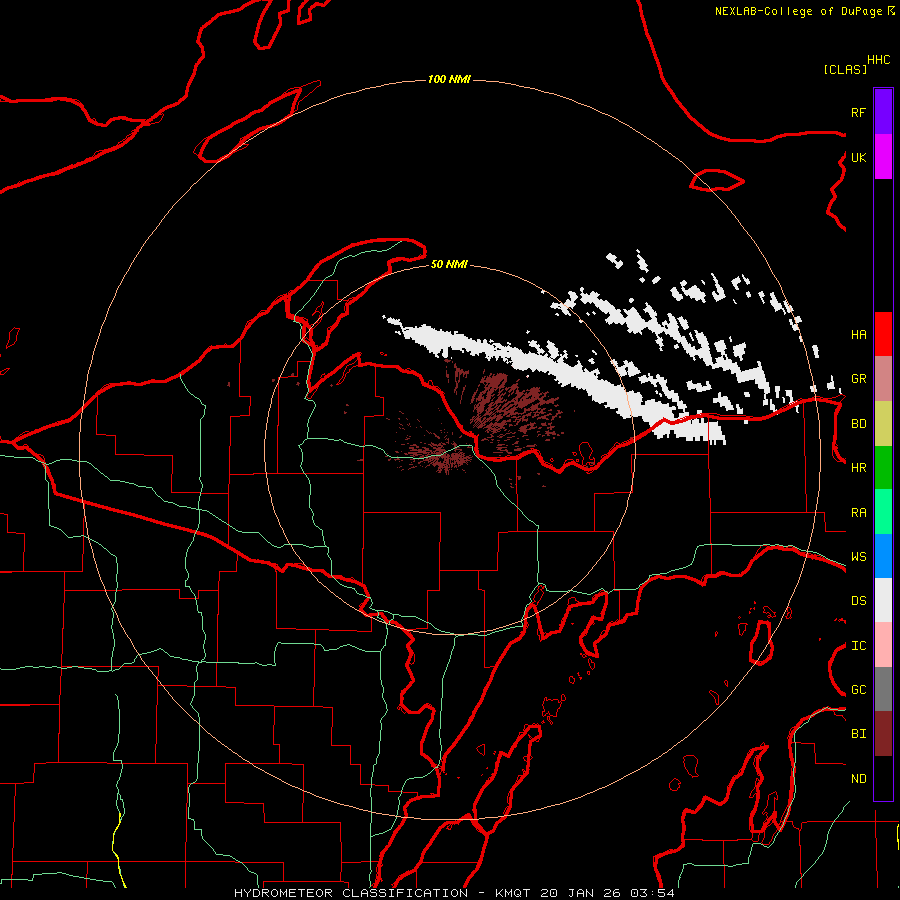This screenshot has width=900, height=900.
Task: Click the GC legend label
Action: (858, 690)
